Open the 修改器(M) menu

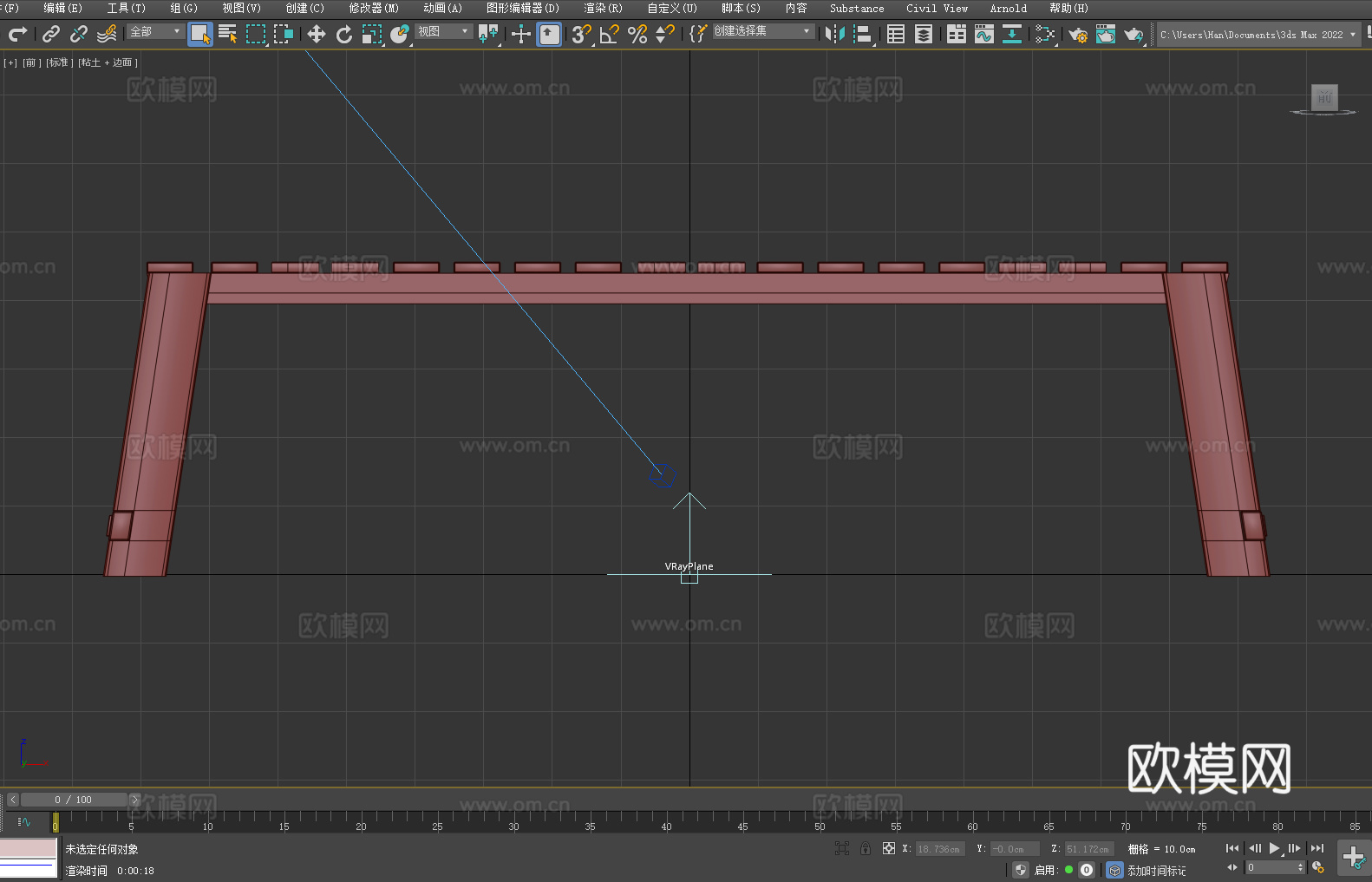click(x=374, y=8)
